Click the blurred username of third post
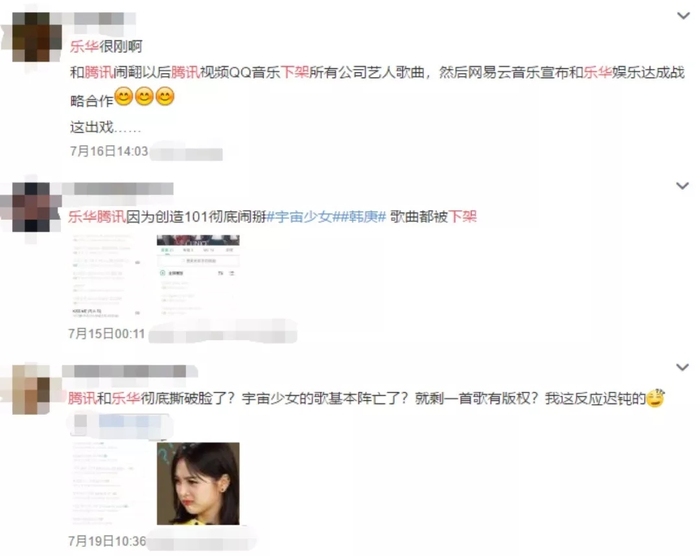 [129, 371]
